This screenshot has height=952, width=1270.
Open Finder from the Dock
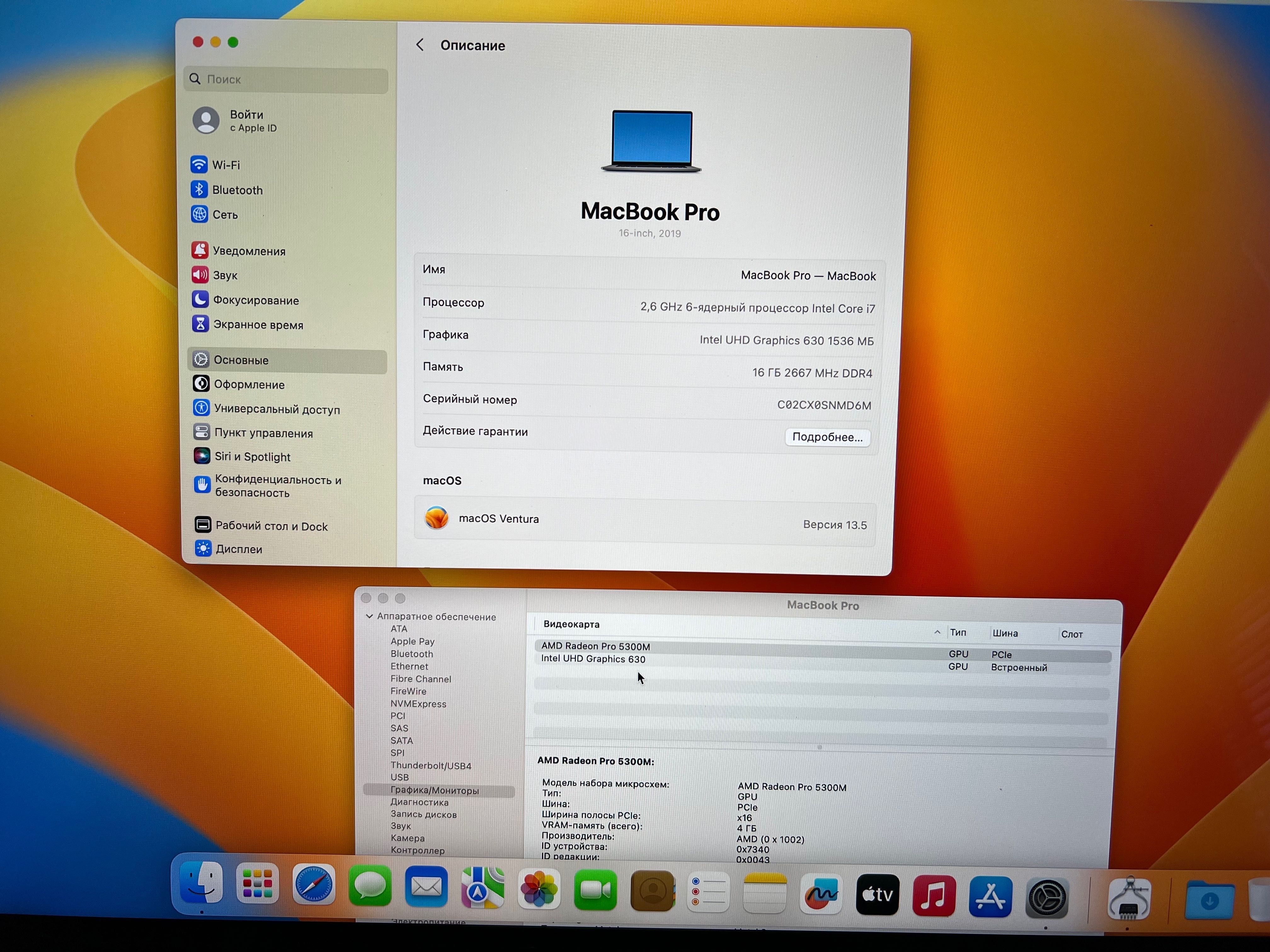coord(201,882)
